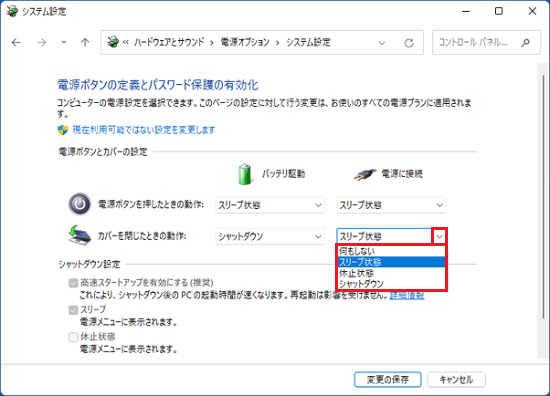This screenshot has width=550, height=396.
Task: Click the 電源に接続 column label
Action: pos(402,174)
